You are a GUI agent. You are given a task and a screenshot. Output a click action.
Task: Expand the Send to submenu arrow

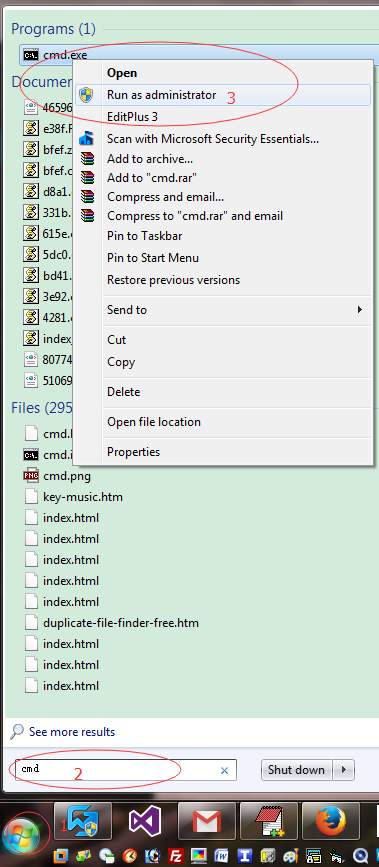pos(360,310)
